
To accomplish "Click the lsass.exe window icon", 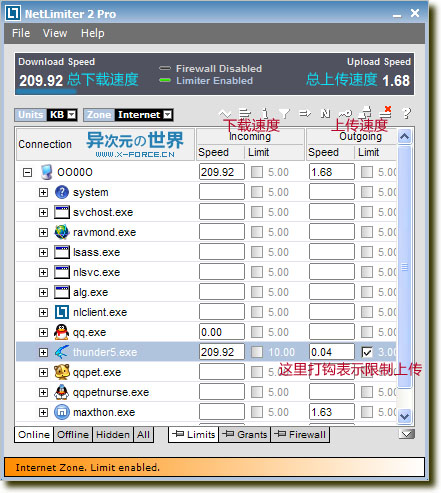I will point(62,252).
